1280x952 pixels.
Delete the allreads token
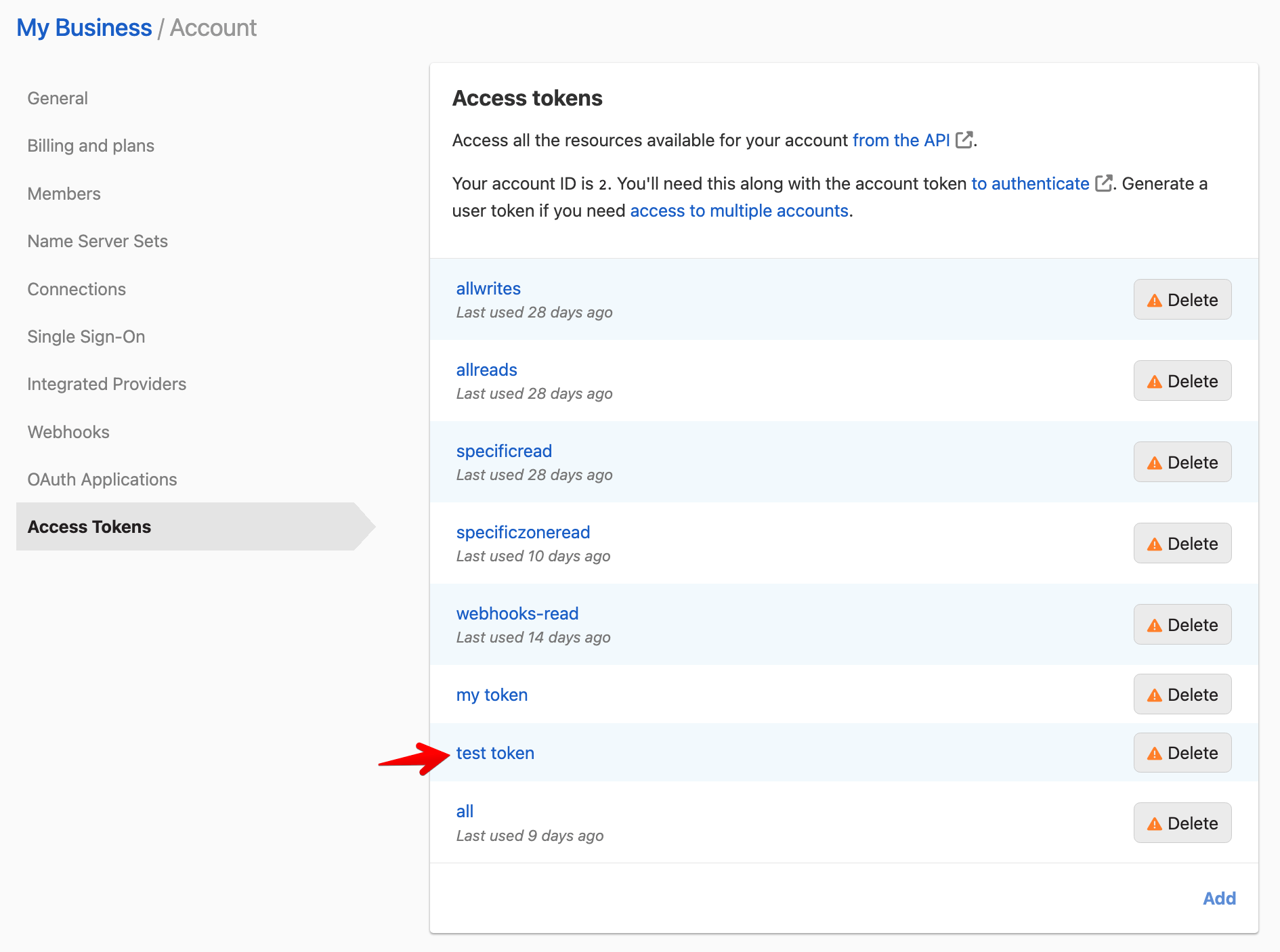[x=1182, y=381]
